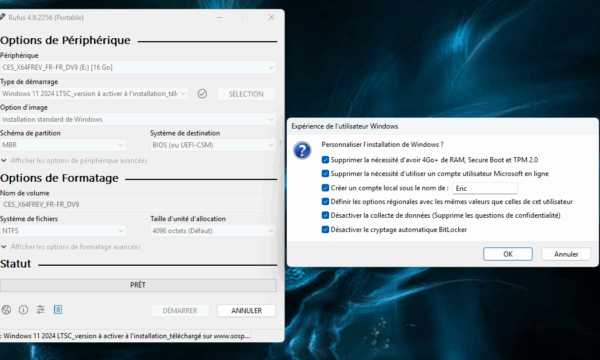Screen dimensions: 600x360
Task: Expand 'Afficher les options de formatage avancées'
Action: (71, 247)
